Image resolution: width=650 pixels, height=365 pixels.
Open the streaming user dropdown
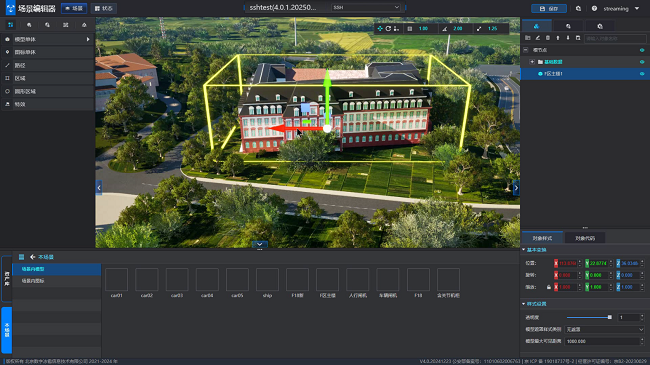coord(637,8)
